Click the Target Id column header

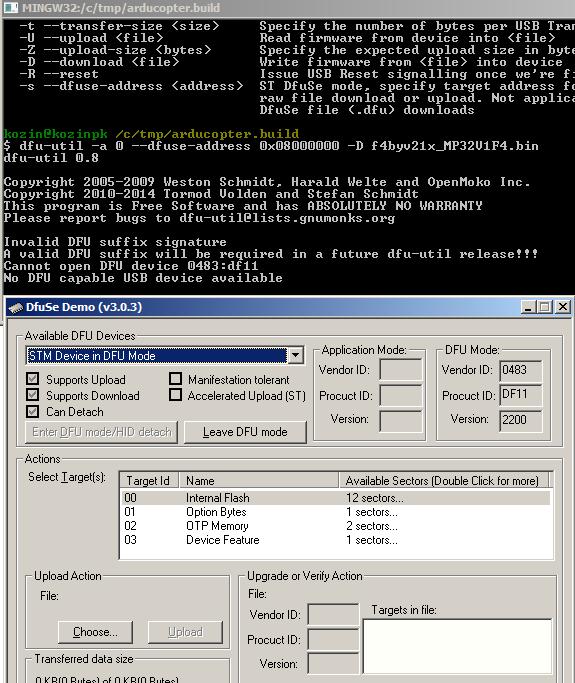[x=149, y=480]
